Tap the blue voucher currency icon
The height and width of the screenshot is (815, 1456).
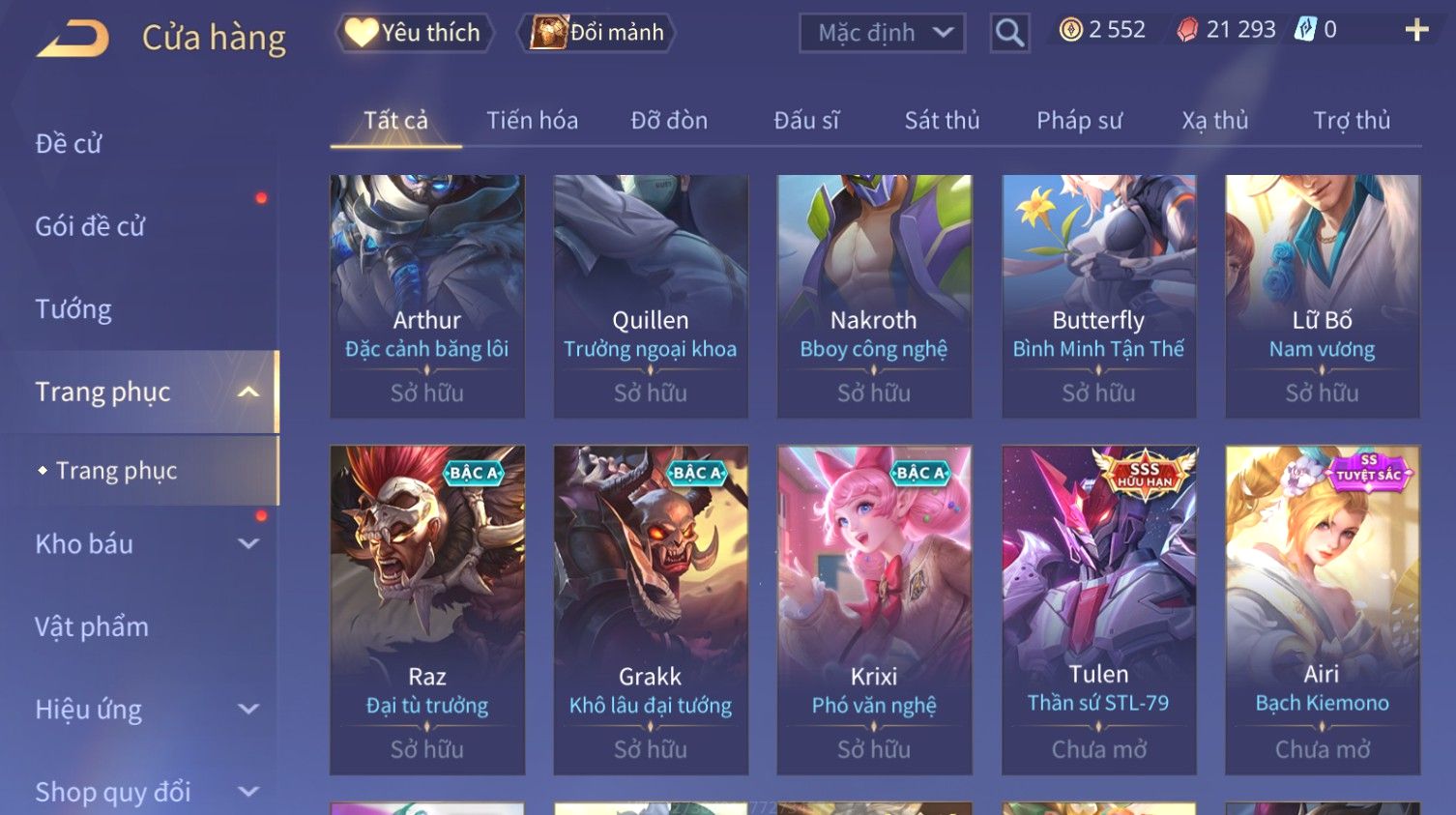(x=1305, y=30)
